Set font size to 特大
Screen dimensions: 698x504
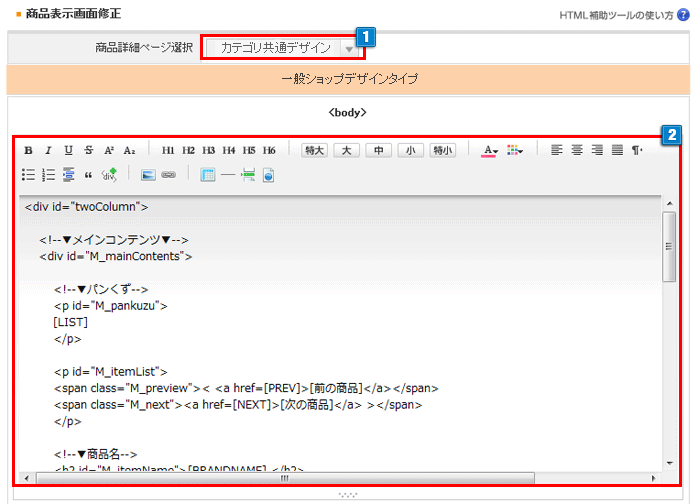[x=314, y=150]
